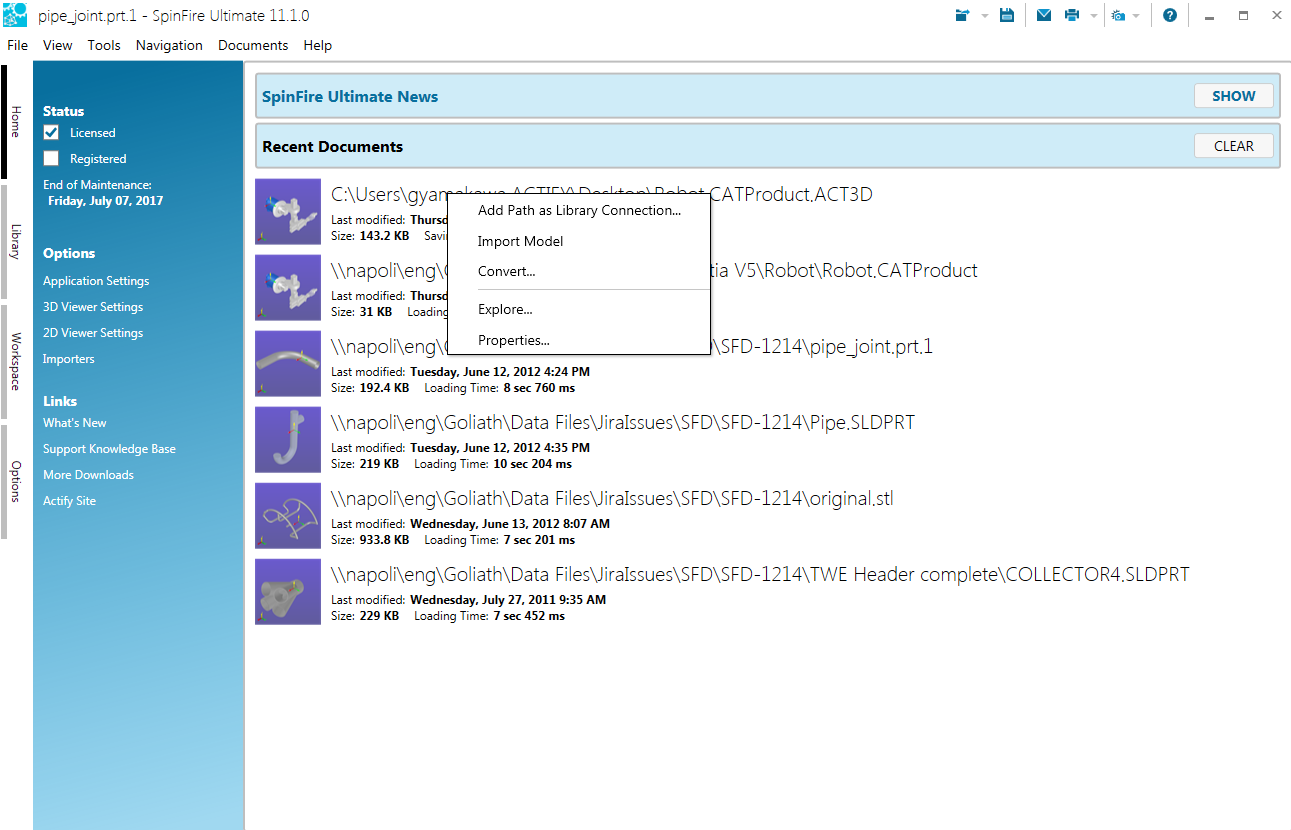Click the Print icon
Screen dimensions: 1291x830
pyautogui.click(x=1072, y=15)
